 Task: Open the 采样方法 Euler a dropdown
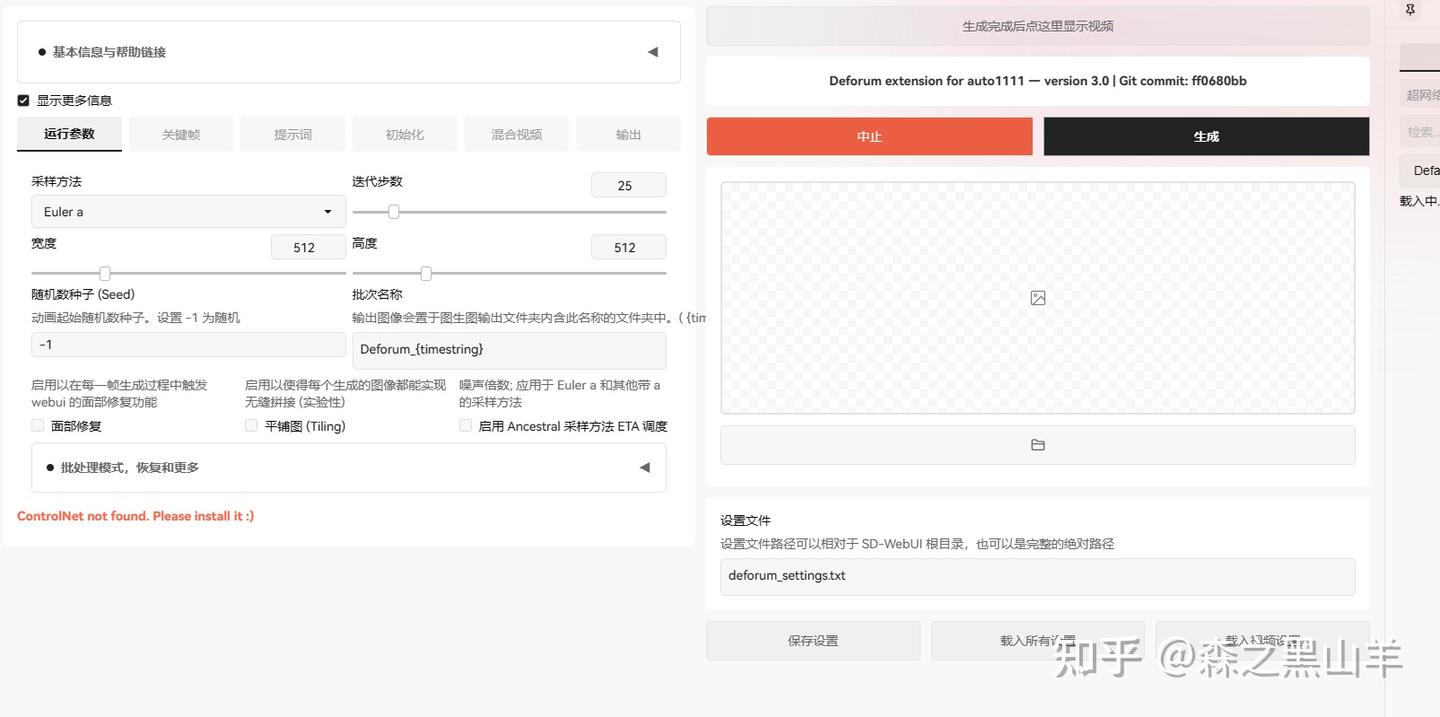(188, 212)
